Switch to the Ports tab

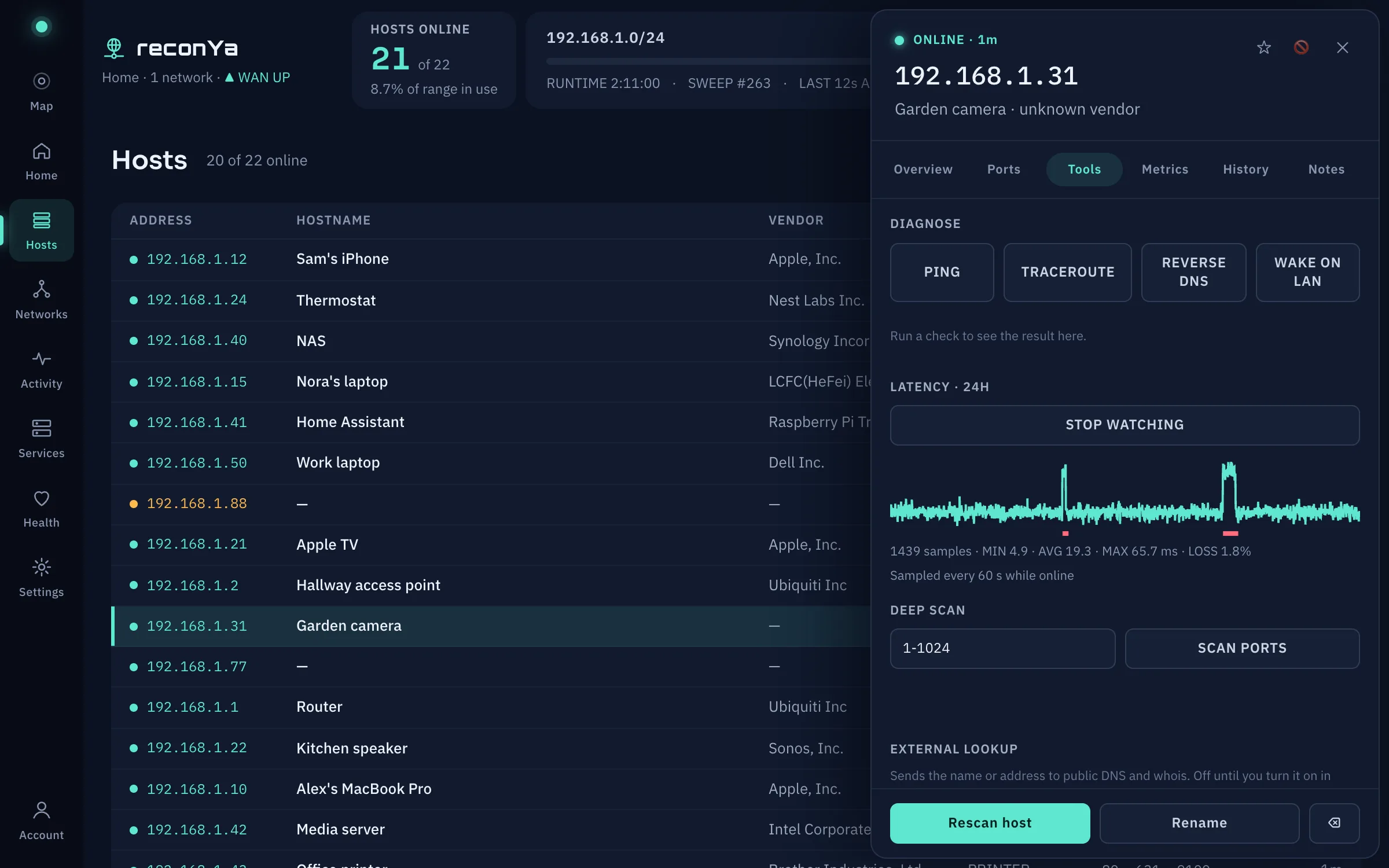(x=1004, y=170)
